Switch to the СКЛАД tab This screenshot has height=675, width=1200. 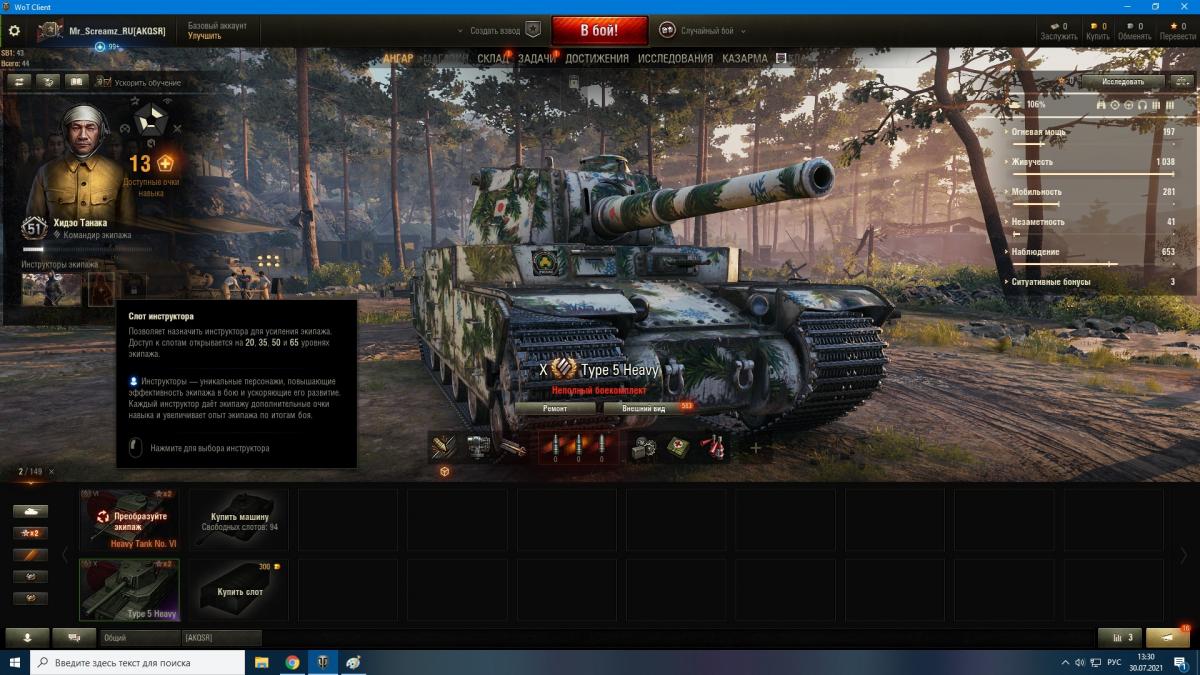point(493,58)
